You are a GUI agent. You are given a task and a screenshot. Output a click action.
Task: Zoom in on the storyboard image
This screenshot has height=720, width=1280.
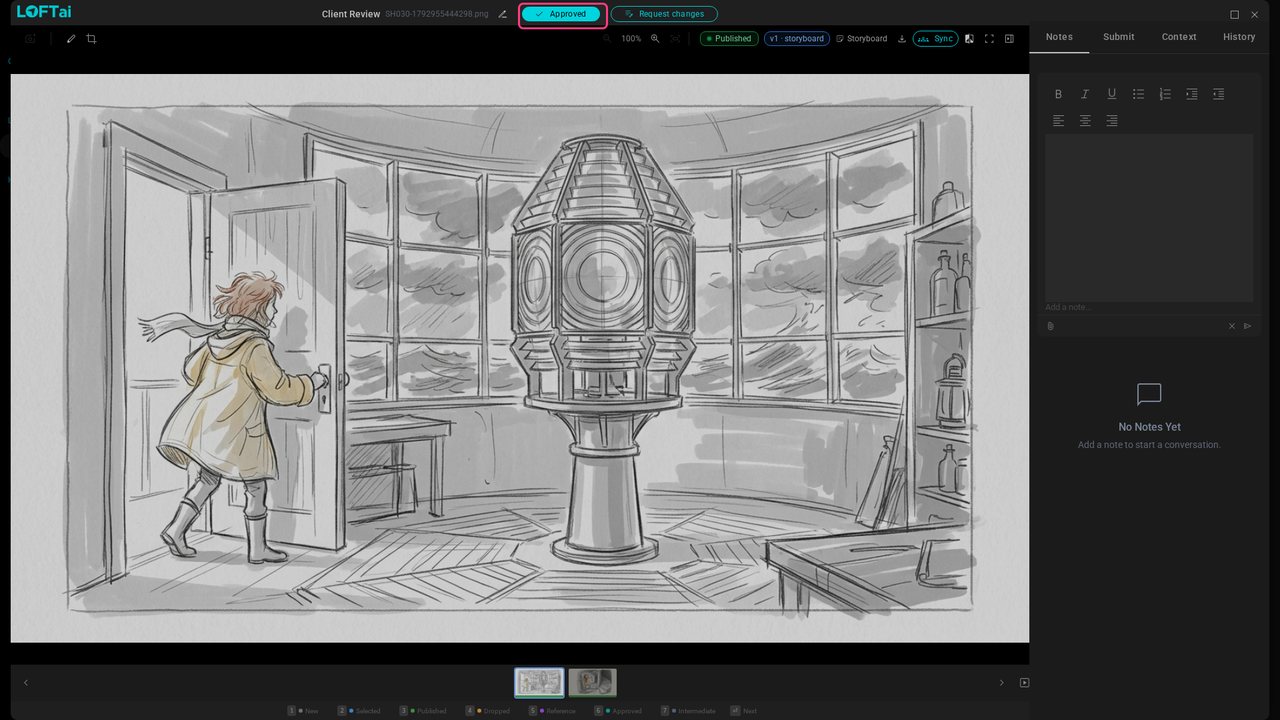655,39
